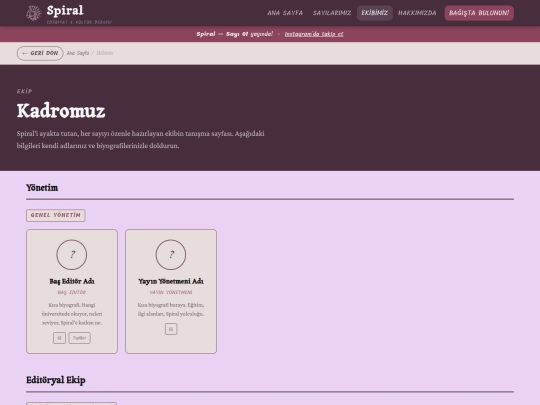Click Bağışta Bulunun button
The height and width of the screenshot is (405, 540).
click(x=479, y=13)
